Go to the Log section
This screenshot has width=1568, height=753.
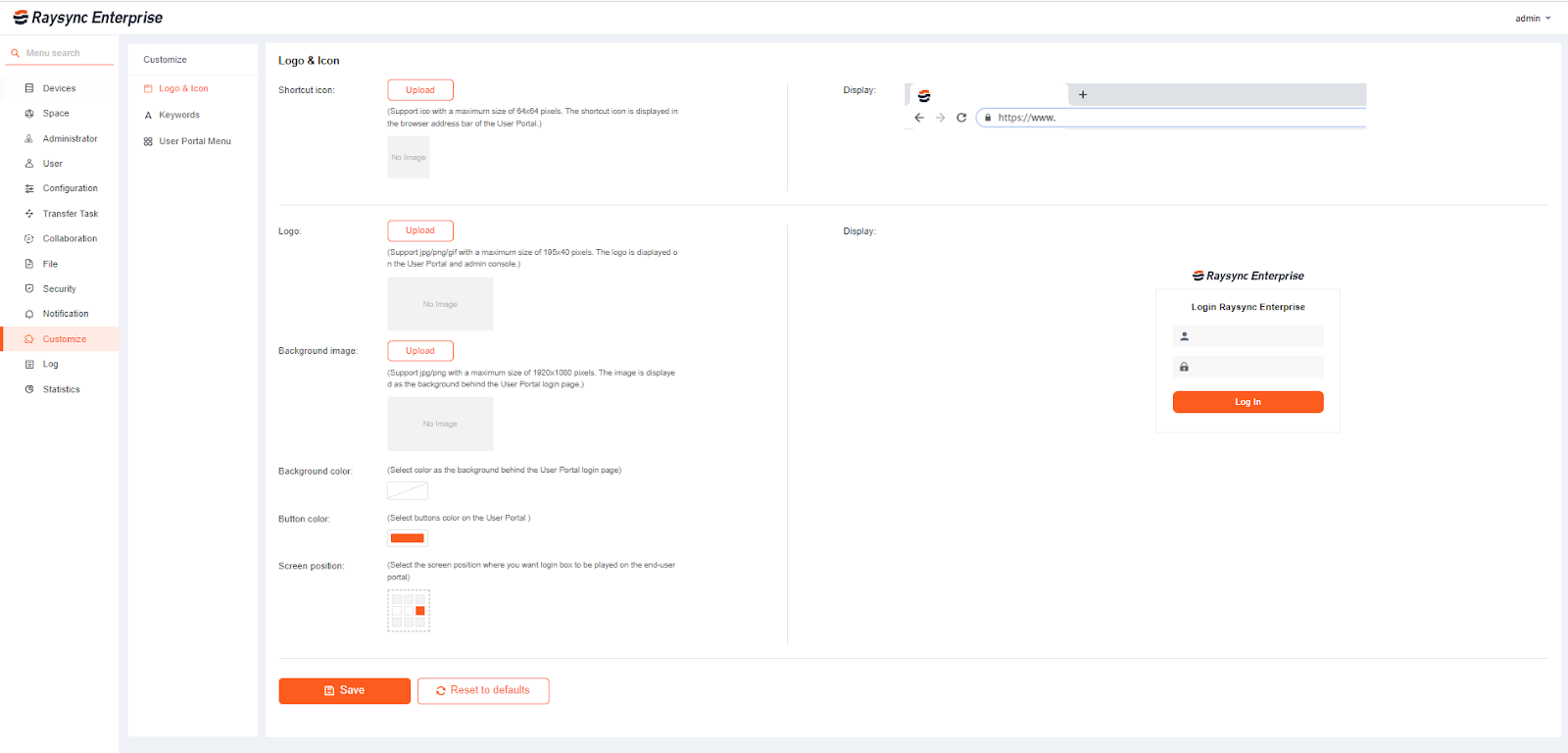coord(51,365)
